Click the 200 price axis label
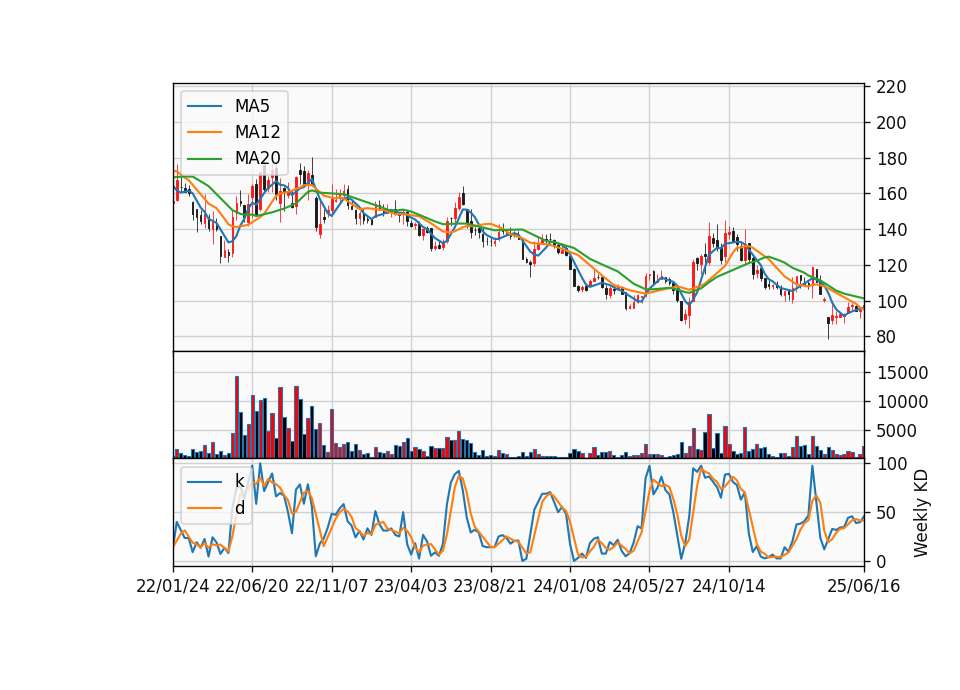This screenshot has height=690, width=960. click(x=891, y=122)
